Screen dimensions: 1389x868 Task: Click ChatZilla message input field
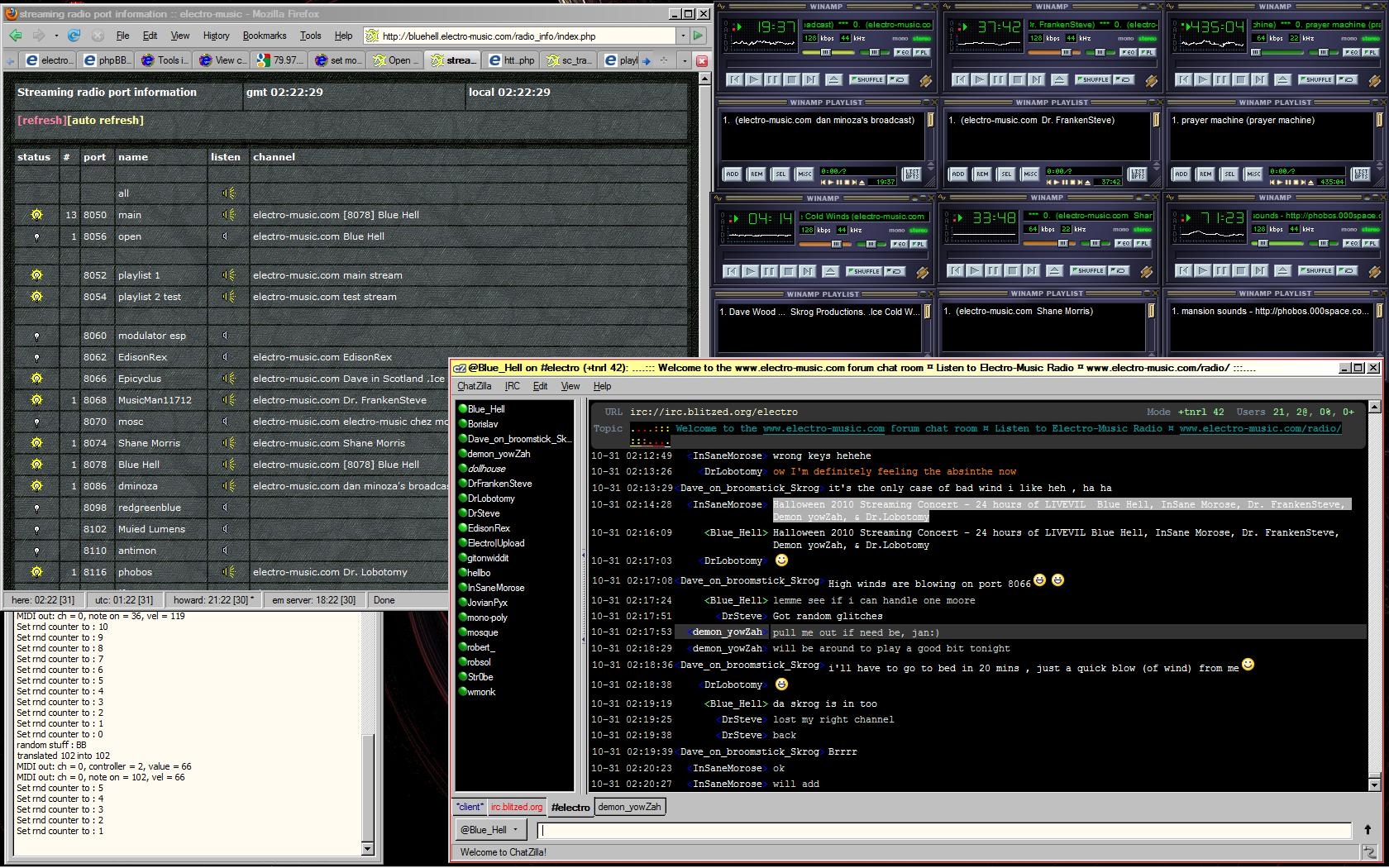(944, 830)
